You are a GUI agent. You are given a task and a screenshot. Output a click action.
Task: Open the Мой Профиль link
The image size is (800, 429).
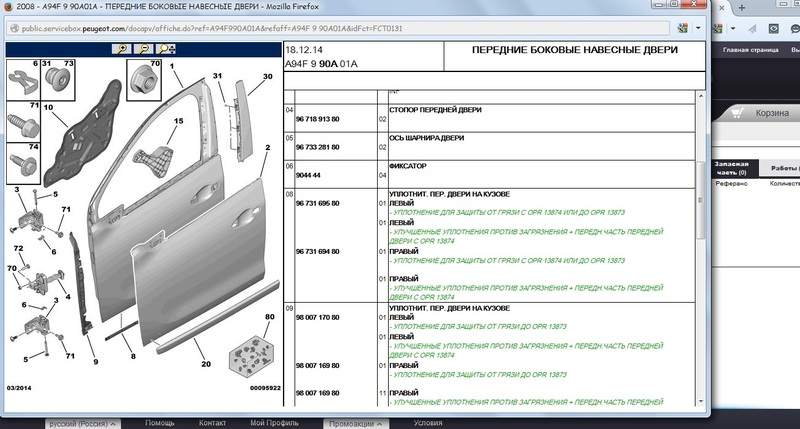coord(274,423)
